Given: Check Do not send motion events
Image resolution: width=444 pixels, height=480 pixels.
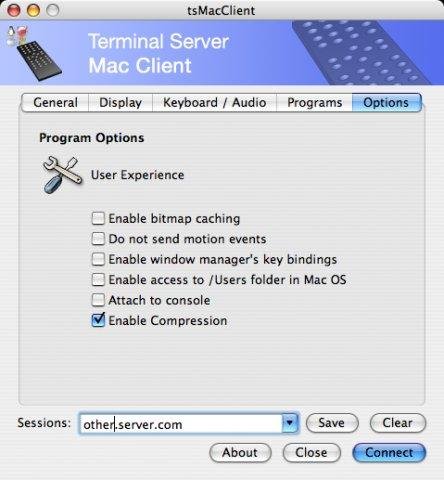Looking at the screenshot, I should coord(98,239).
